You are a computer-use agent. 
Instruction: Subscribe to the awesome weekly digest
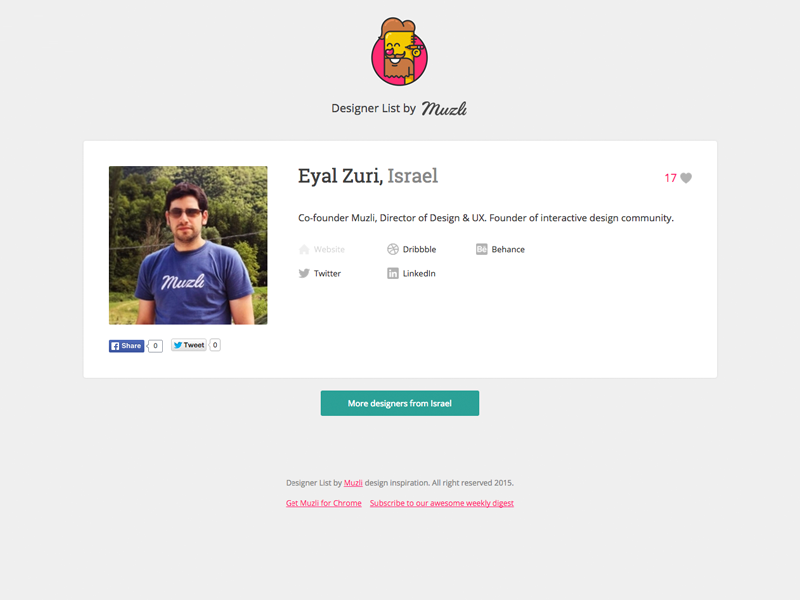[x=442, y=503]
